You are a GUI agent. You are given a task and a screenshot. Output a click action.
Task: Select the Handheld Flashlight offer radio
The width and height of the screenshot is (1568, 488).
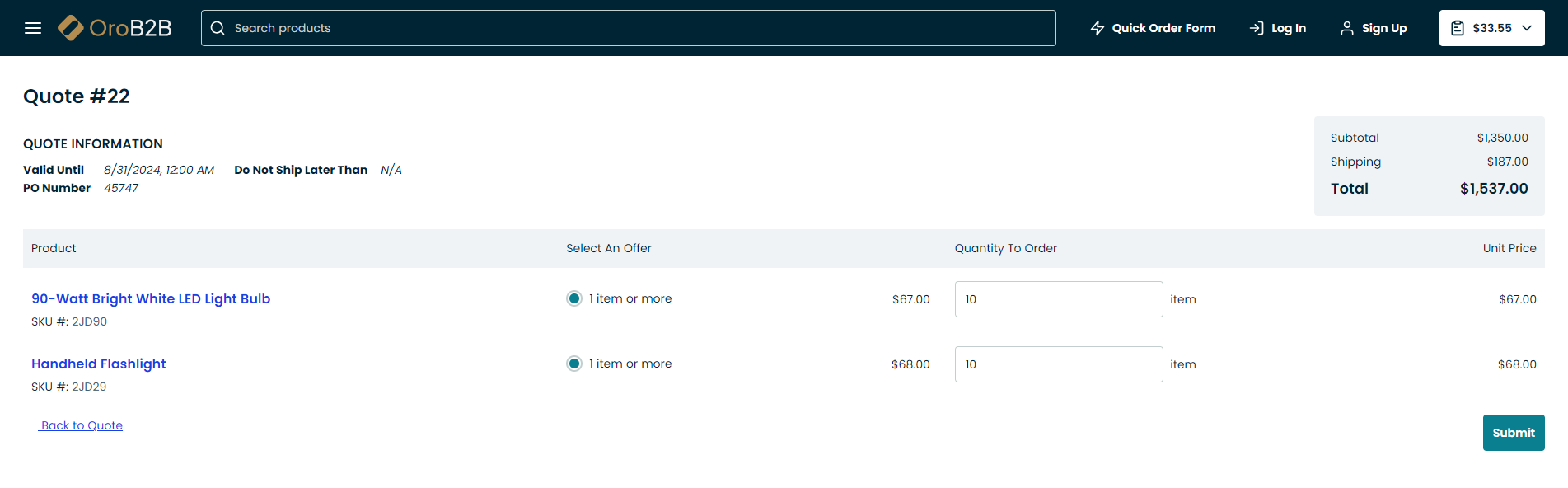(574, 364)
